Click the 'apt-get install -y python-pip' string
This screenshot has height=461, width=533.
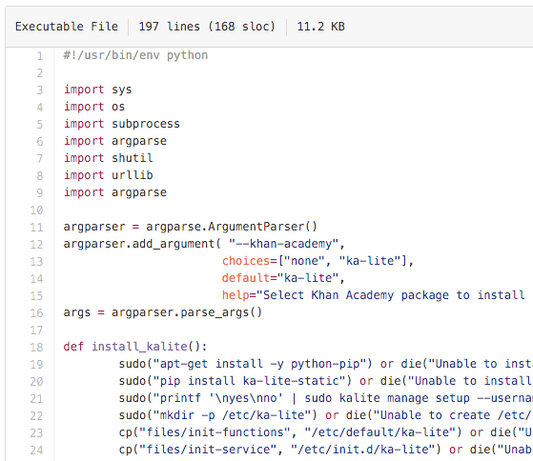pyautogui.click(x=259, y=364)
